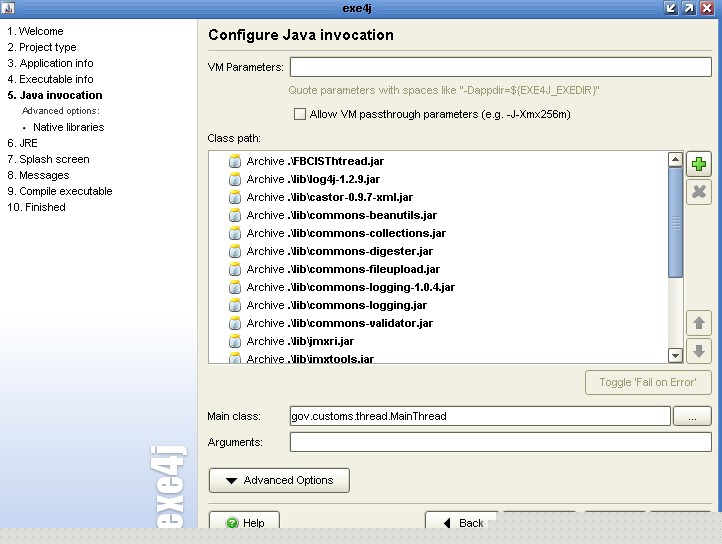Image resolution: width=722 pixels, height=544 pixels.
Task: Click the window restore-down arrow button
Action: [671, 8]
